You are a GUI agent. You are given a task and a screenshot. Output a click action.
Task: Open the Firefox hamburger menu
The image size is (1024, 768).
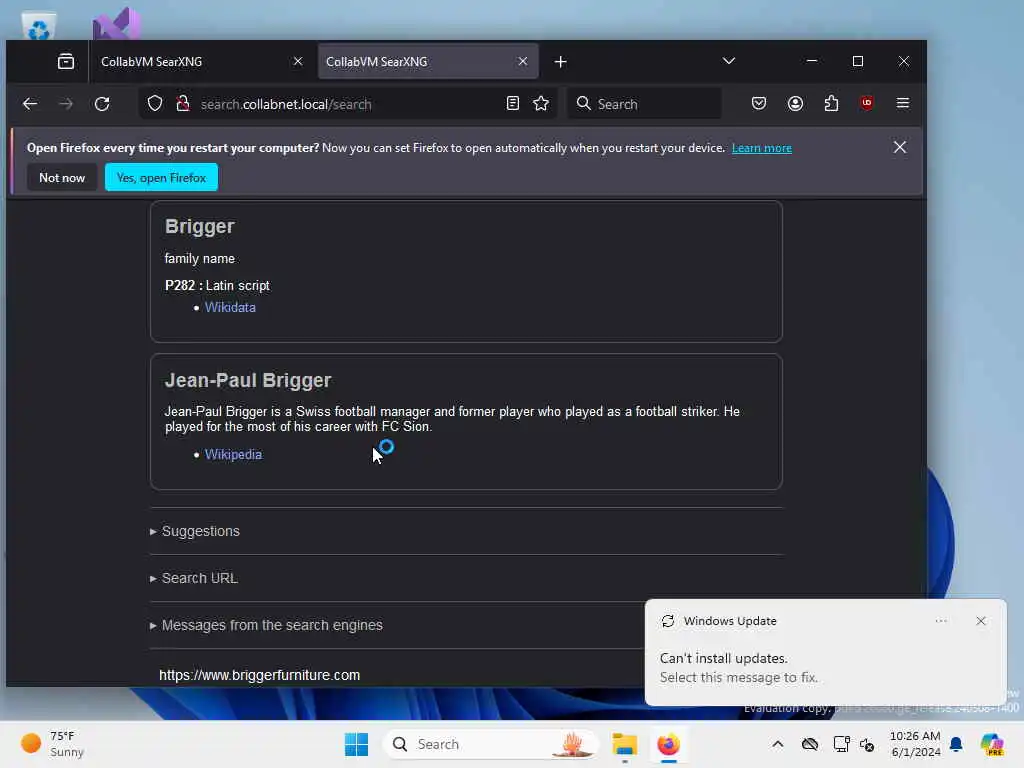click(x=903, y=103)
